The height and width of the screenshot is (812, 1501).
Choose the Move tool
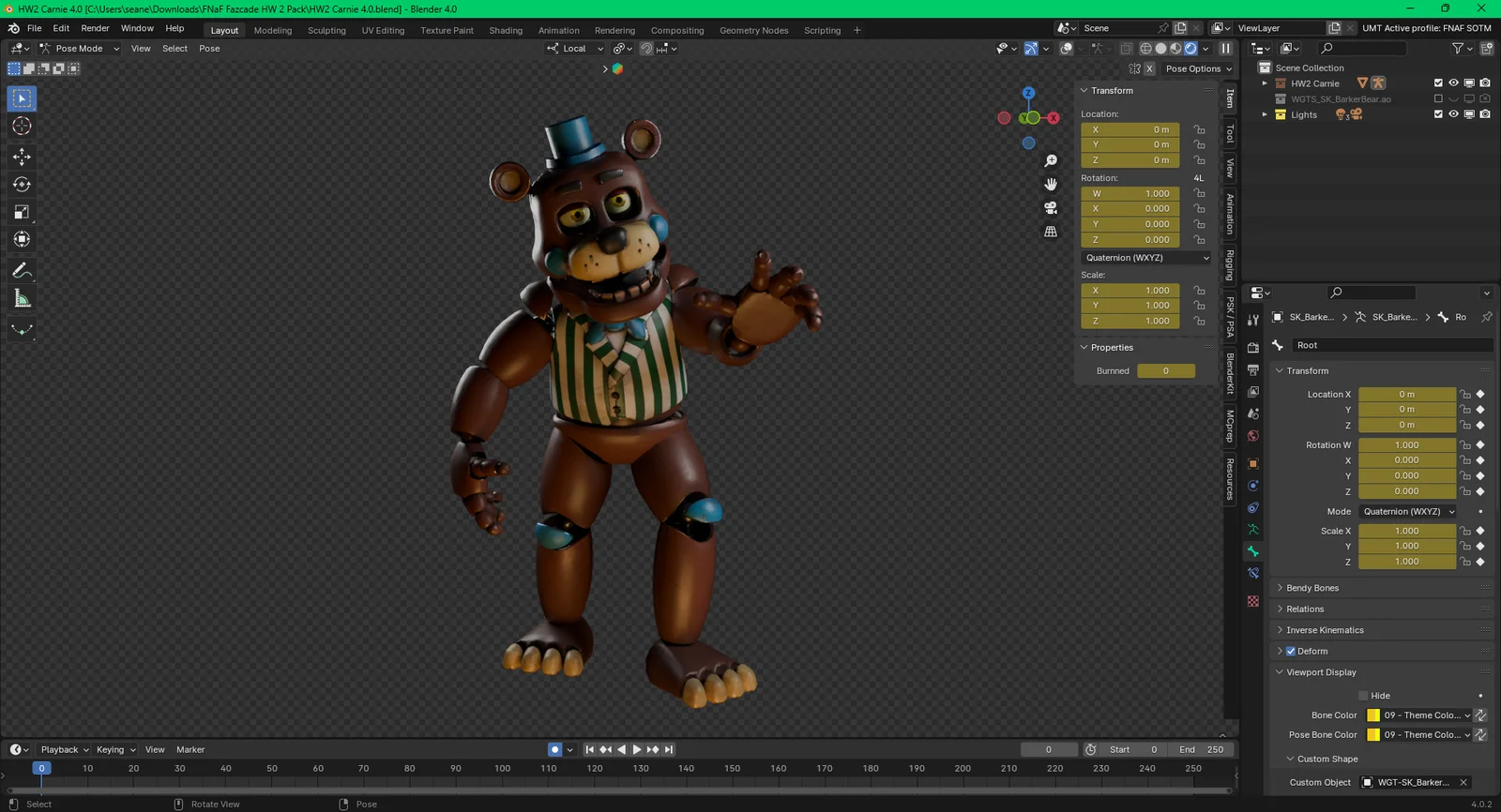point(22,157)
